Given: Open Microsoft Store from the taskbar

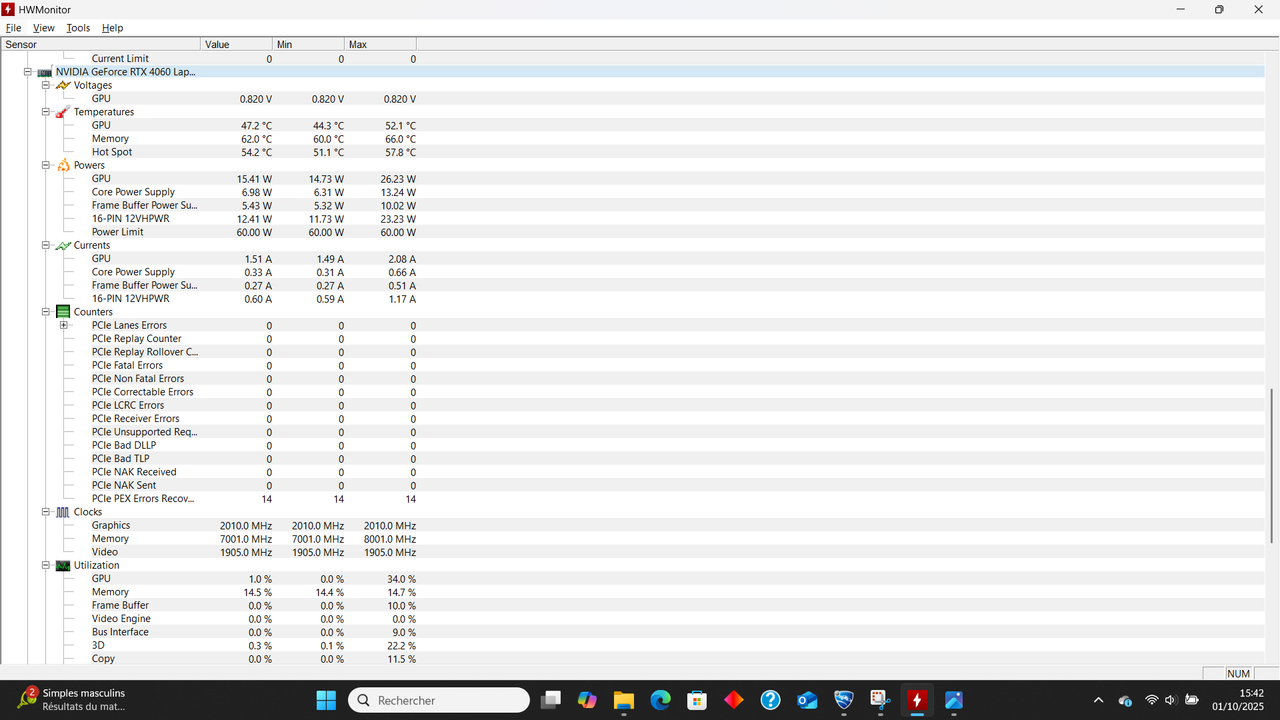Looking at the screenshot, I should click(x=697, y=700).
